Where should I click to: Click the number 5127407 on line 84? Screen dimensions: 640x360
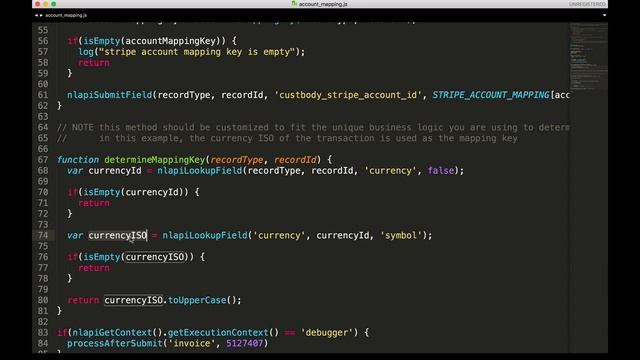[244, 343]
